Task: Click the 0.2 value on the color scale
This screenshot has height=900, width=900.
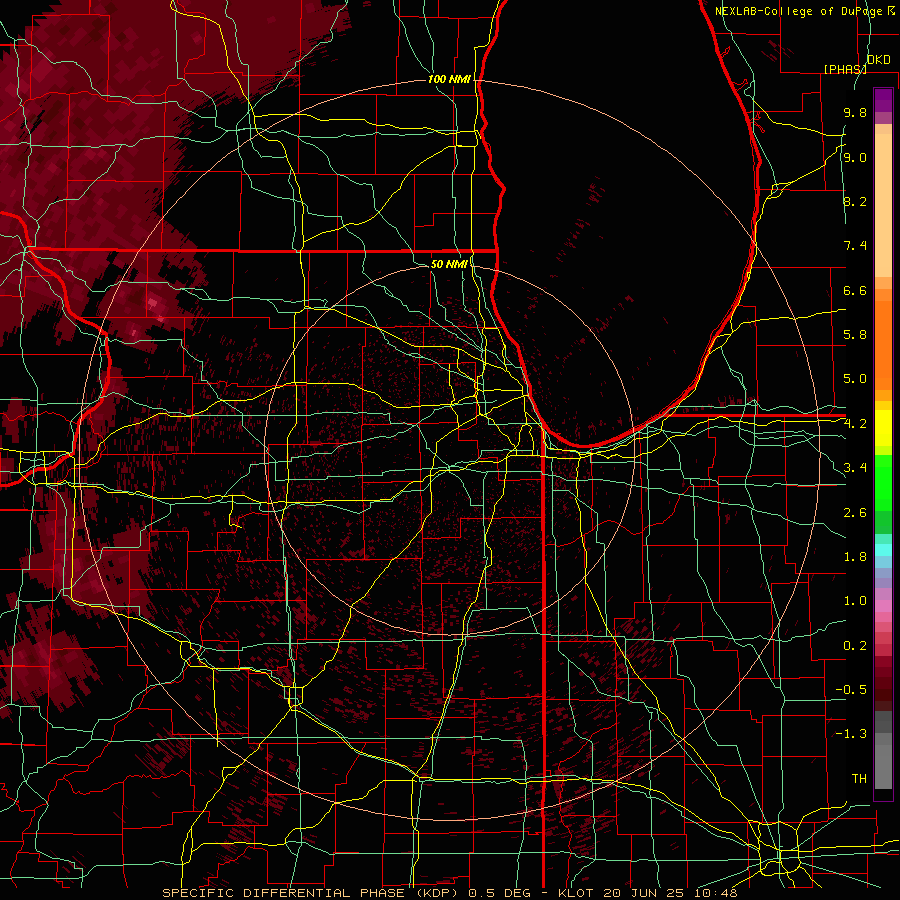Action: (855, 646)
